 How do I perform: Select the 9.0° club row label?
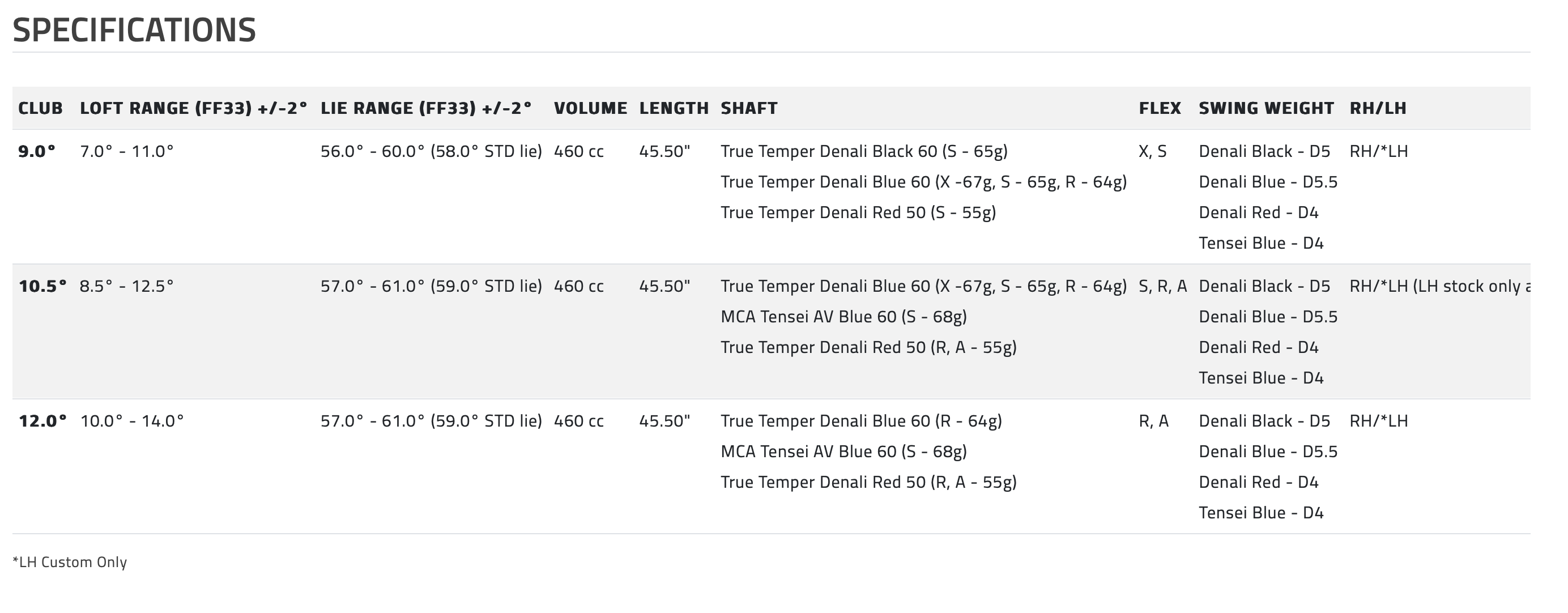(36, 152)
